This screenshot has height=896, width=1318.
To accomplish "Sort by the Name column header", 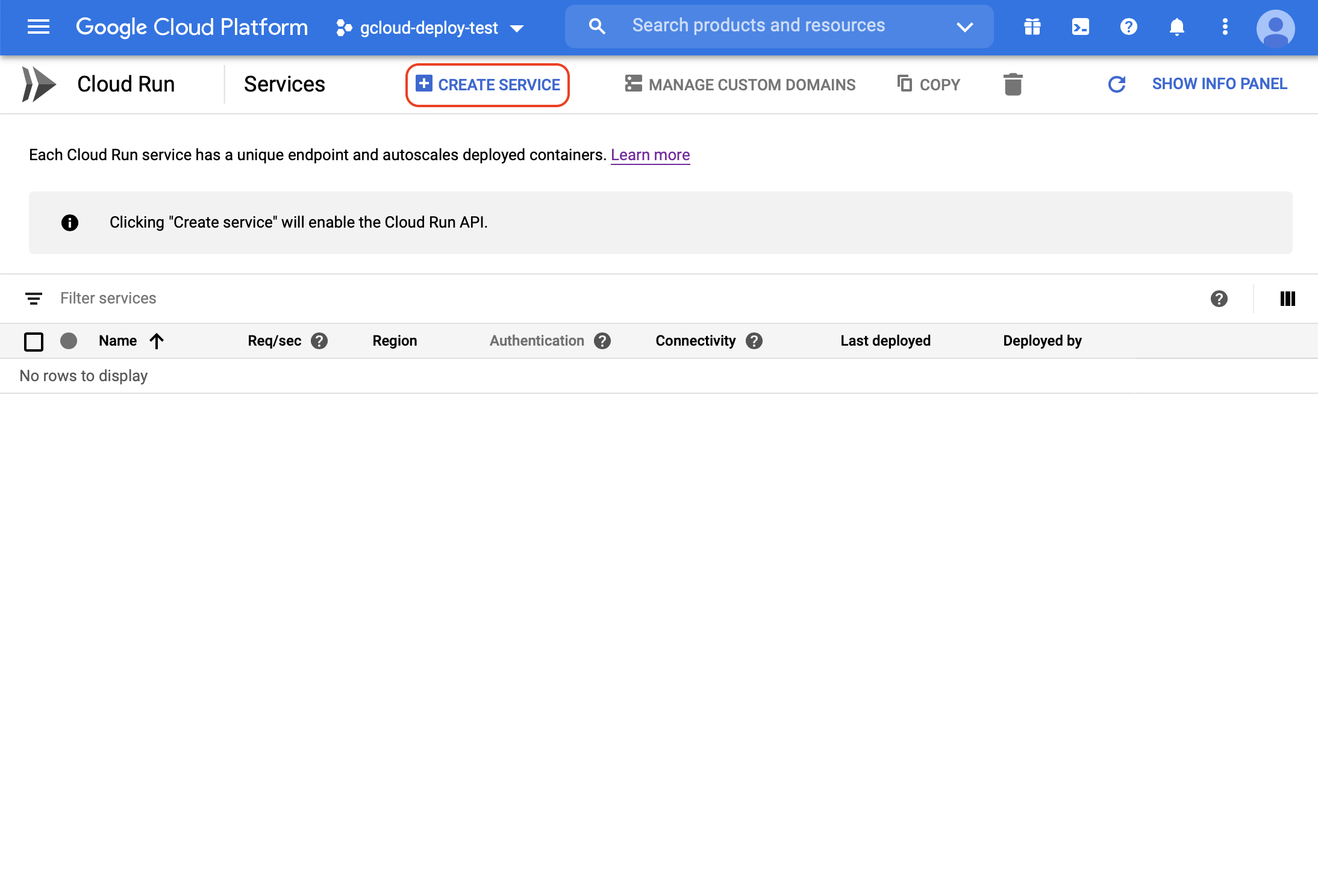I will tap(118, 341).
